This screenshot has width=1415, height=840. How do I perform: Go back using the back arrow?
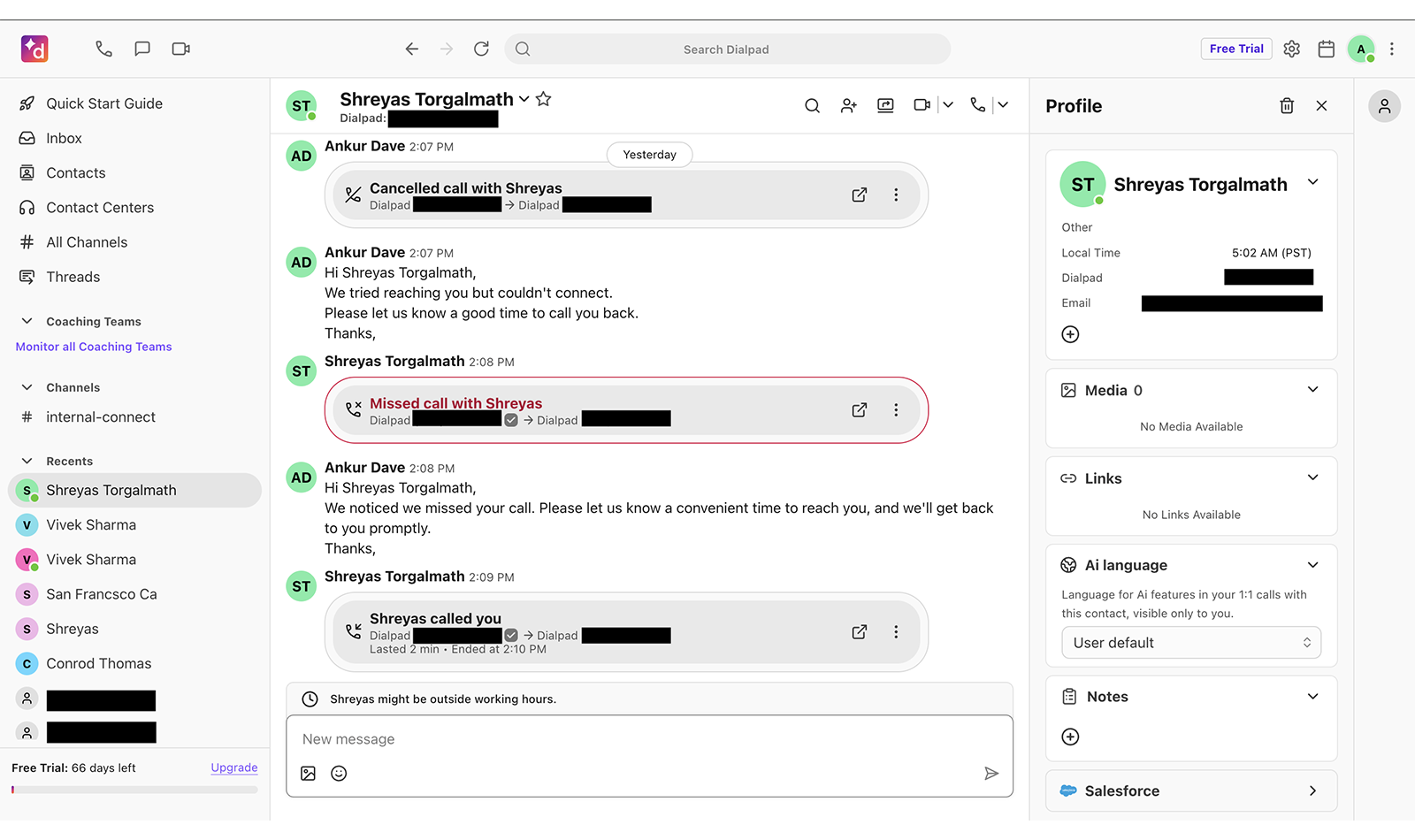pyautogui.click(x=412, y=49)
